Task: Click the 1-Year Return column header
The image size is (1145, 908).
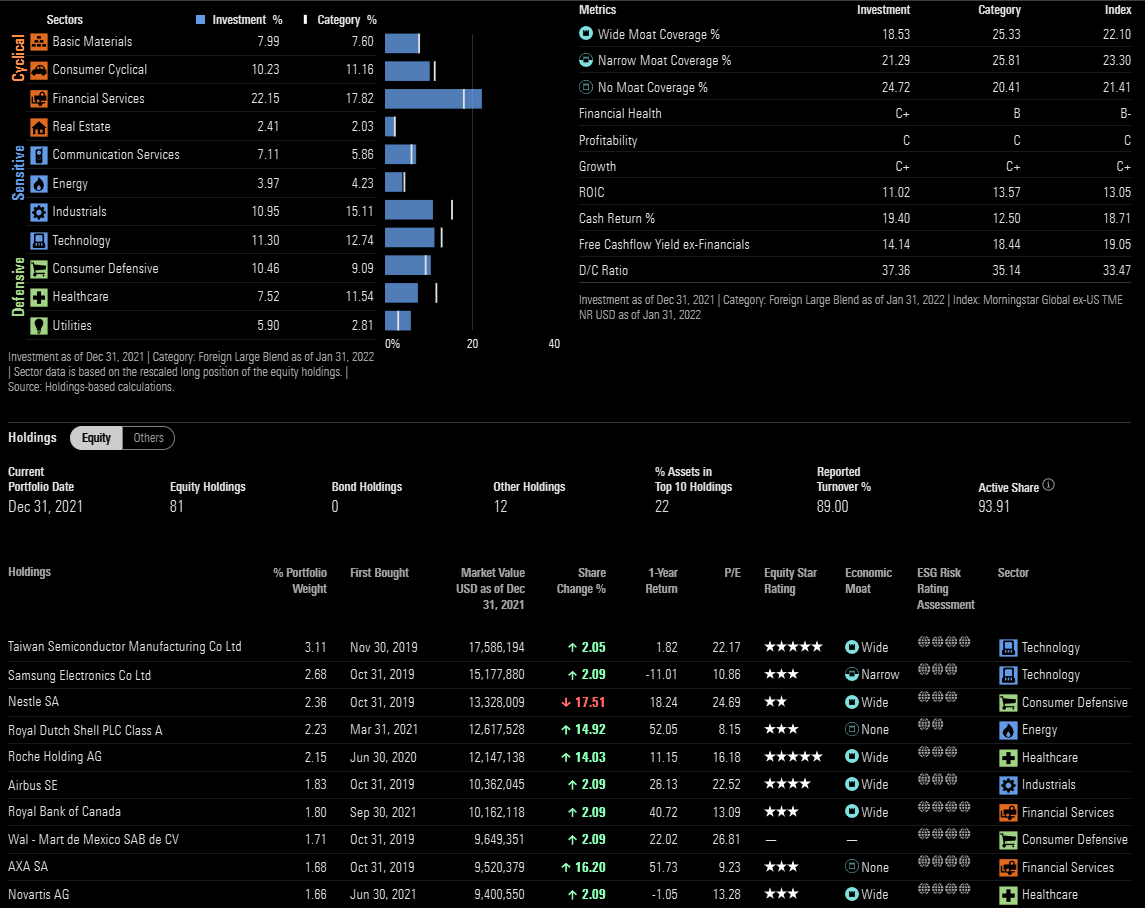Action: [x=662, y=581]
